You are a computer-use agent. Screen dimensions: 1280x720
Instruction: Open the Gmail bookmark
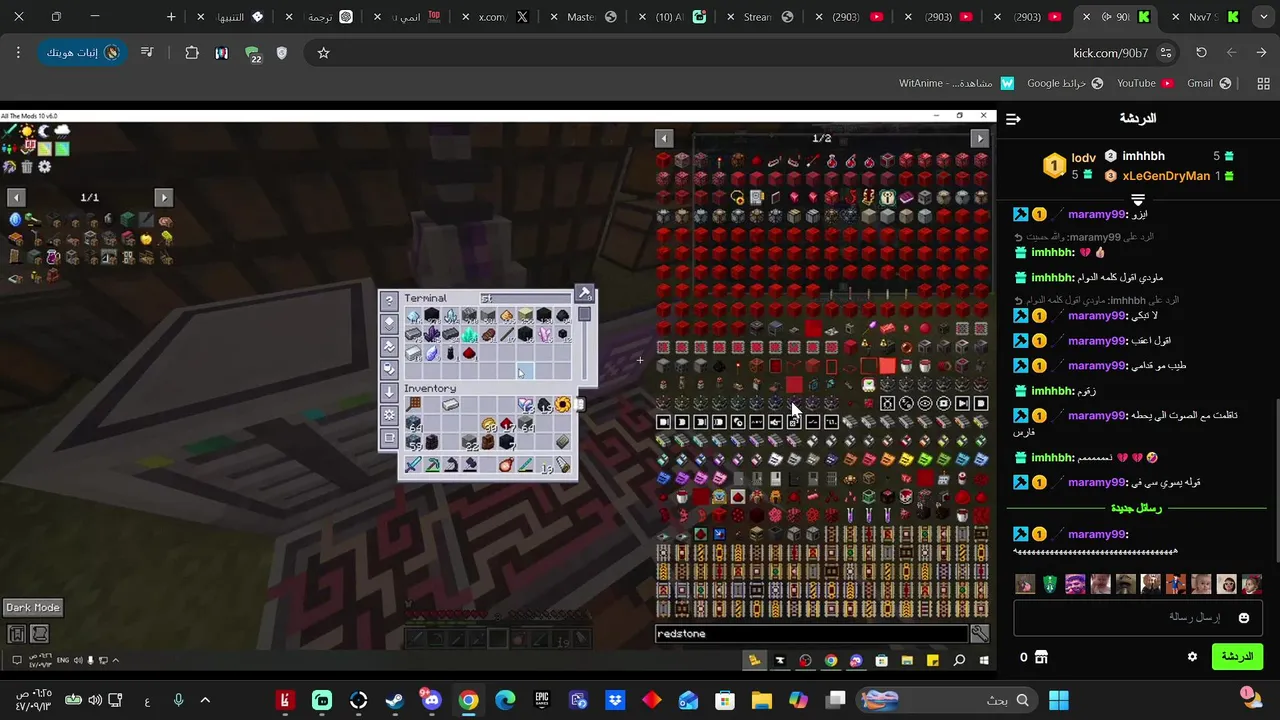pyautogui.click(x=1209, y=83)
